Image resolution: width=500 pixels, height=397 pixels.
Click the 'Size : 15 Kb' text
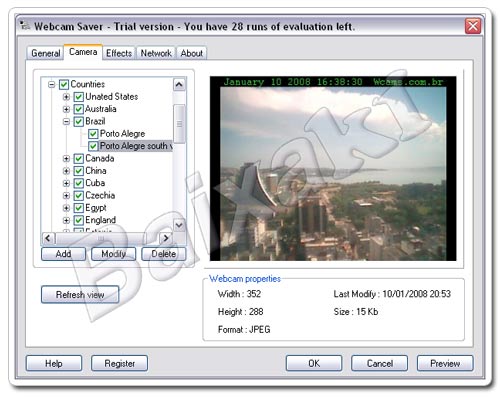356,312
